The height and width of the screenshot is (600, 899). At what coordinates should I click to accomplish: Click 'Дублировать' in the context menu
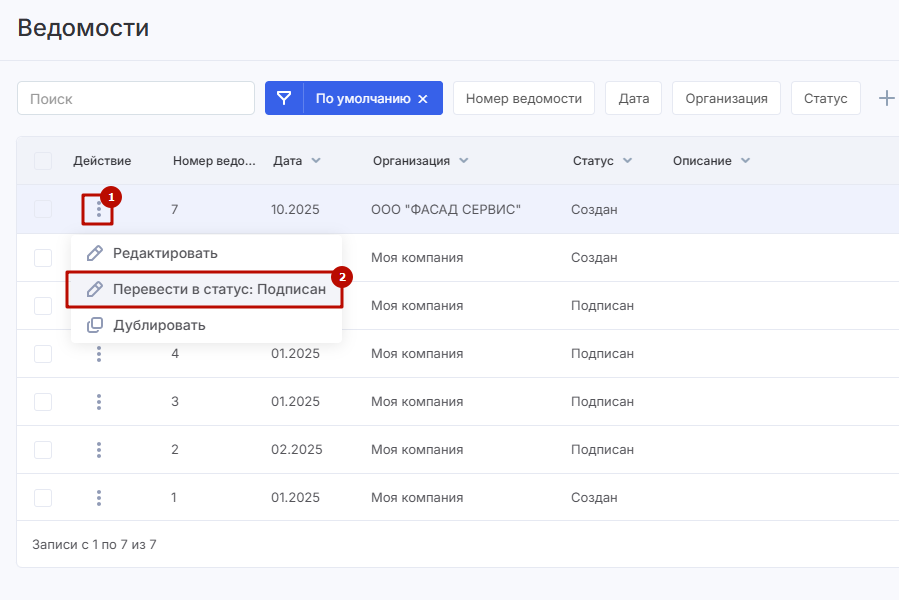159,325
